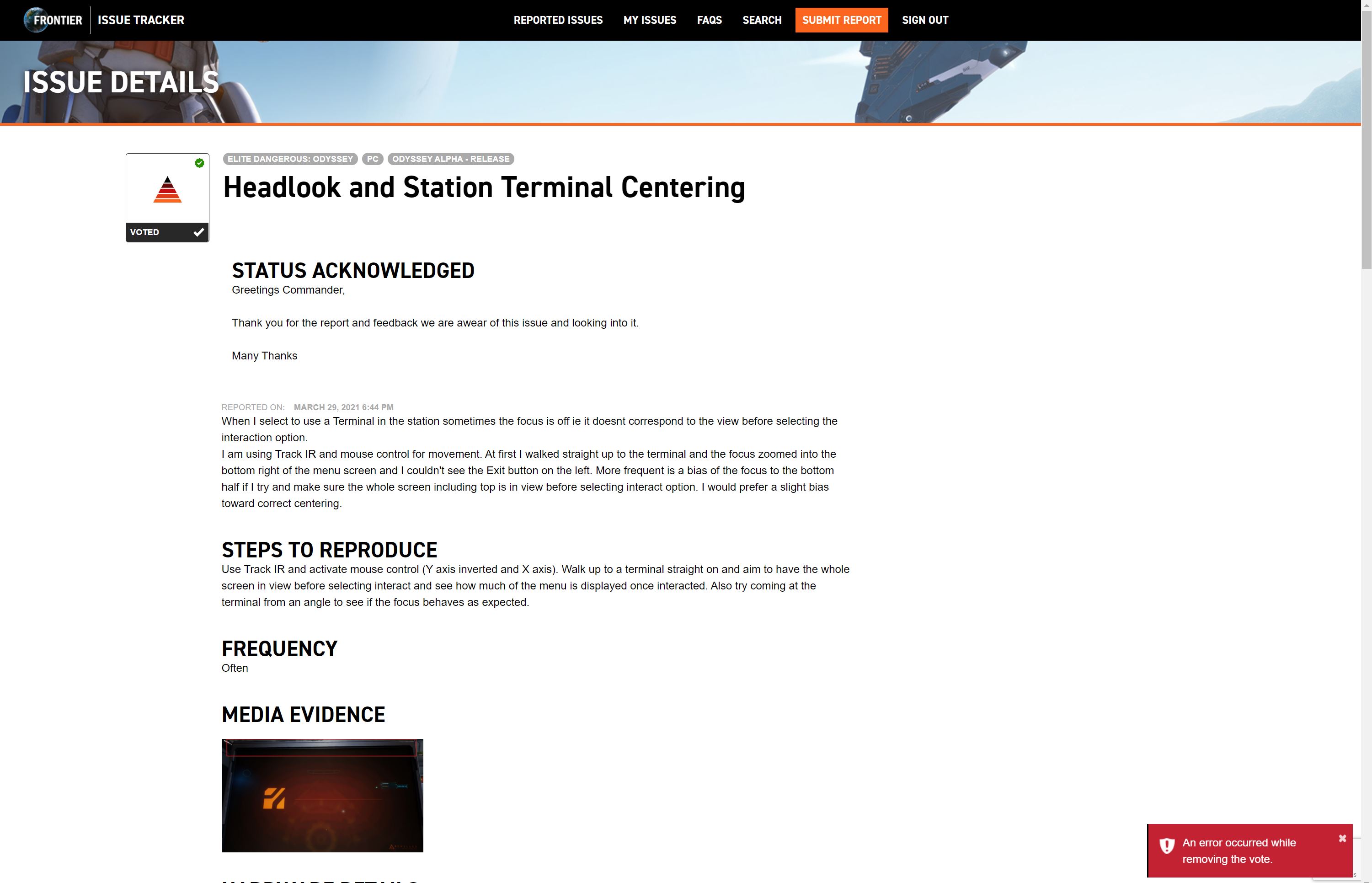
Task: Click the orange vote pyramid icon
Action: (x=167, y=190)
